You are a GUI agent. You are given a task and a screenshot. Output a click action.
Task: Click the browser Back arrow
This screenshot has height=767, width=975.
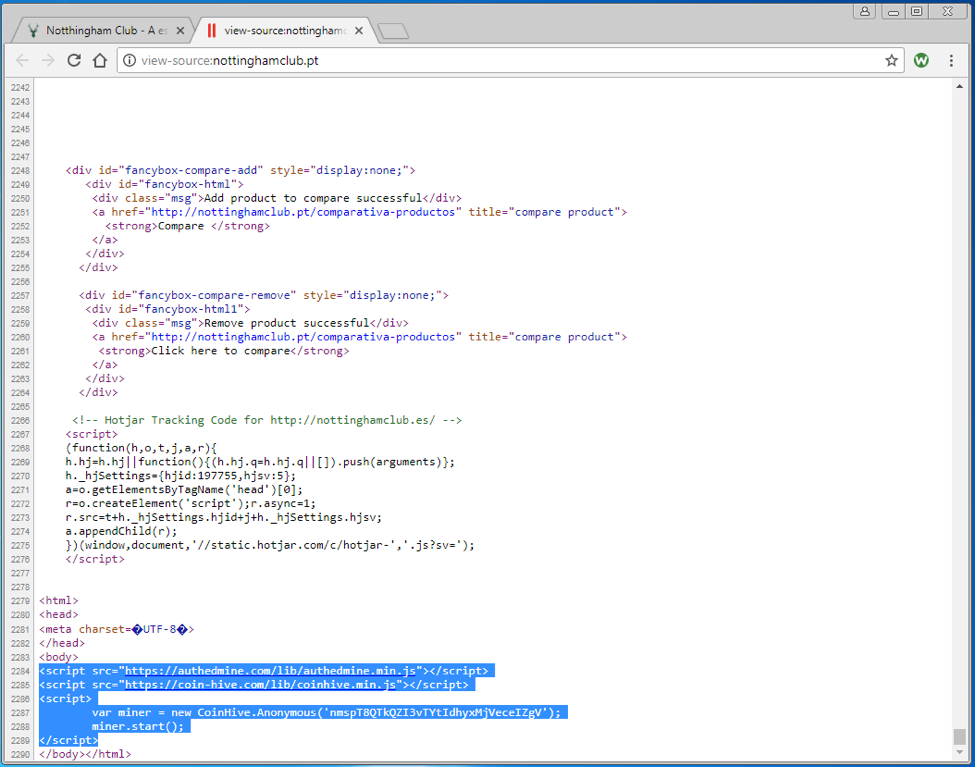22,60
